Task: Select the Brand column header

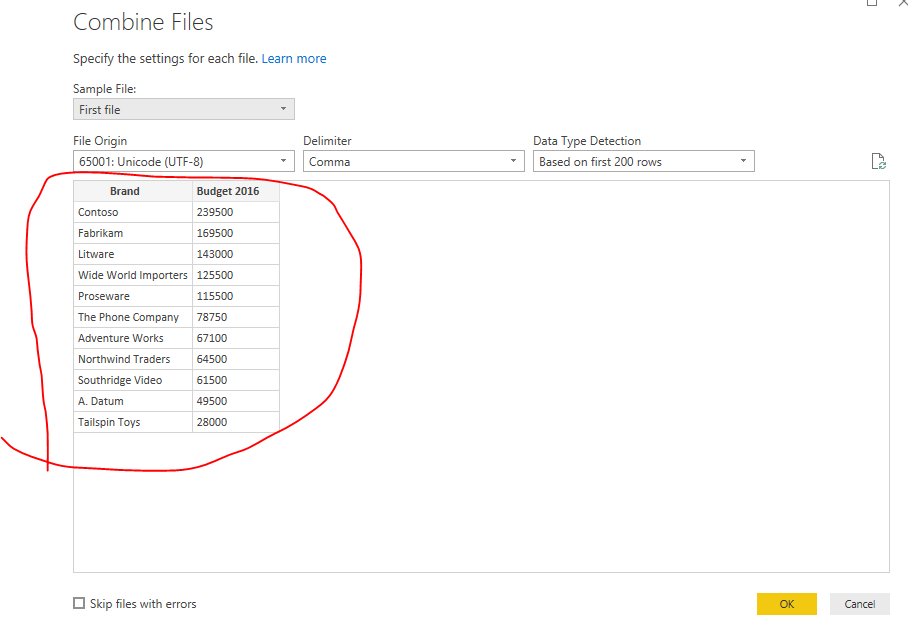Action: (133, 191)
